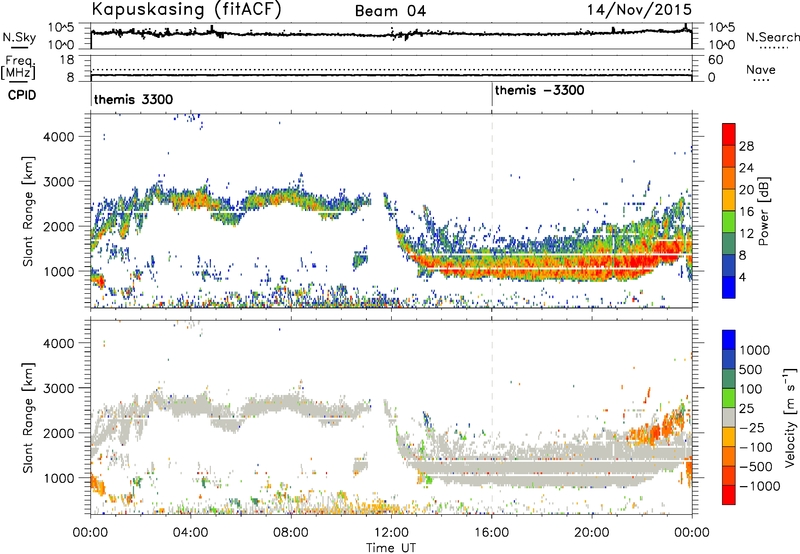Screen dimensions: 800x554
Task: Click the "16:00" time tick label
Action: [x=491, y=532]
